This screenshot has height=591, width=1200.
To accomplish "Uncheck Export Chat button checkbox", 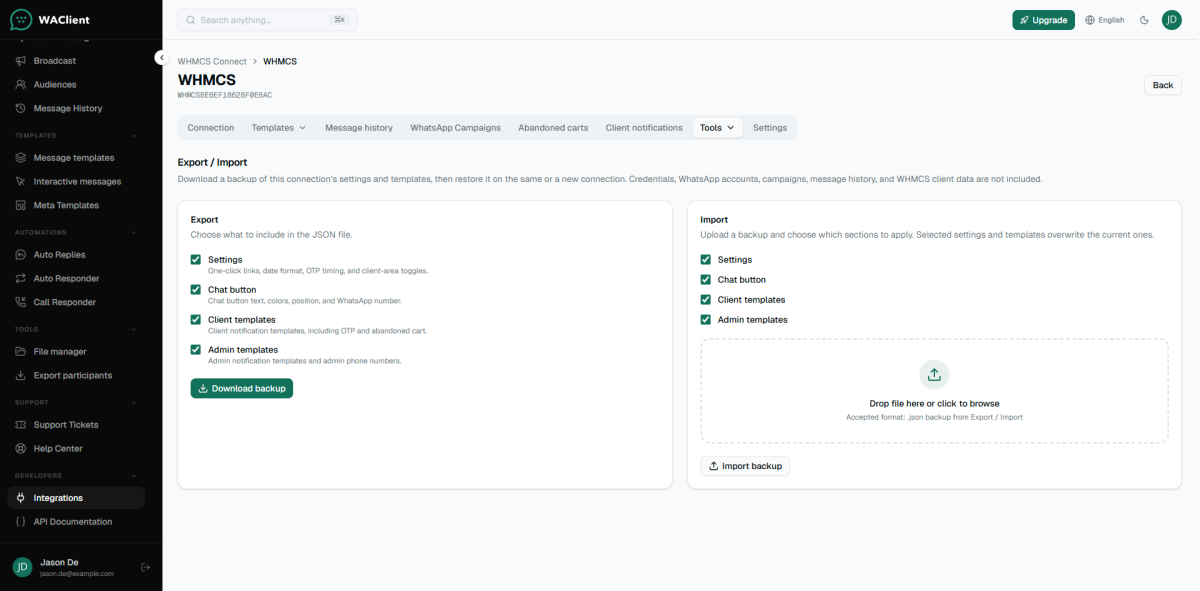I will [x=196, y=290].
